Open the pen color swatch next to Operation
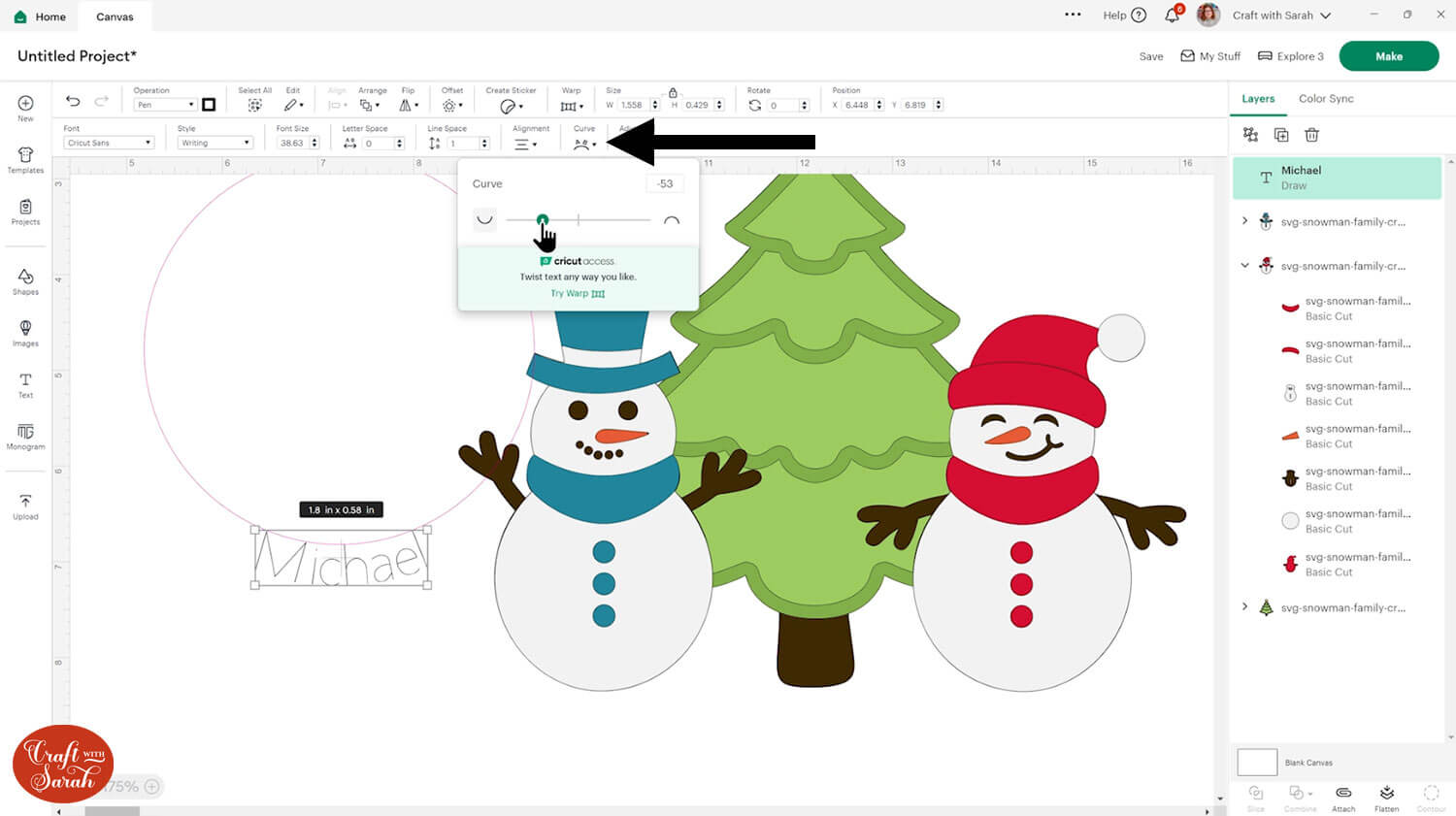Image resolution: width=1456 pixels, height=816 pixels. coord(209,105)
